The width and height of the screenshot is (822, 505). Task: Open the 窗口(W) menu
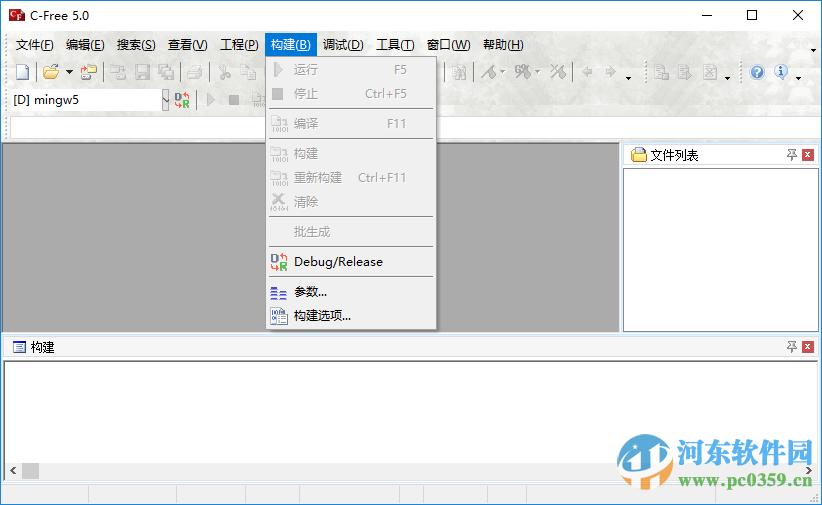click(448, 45)
